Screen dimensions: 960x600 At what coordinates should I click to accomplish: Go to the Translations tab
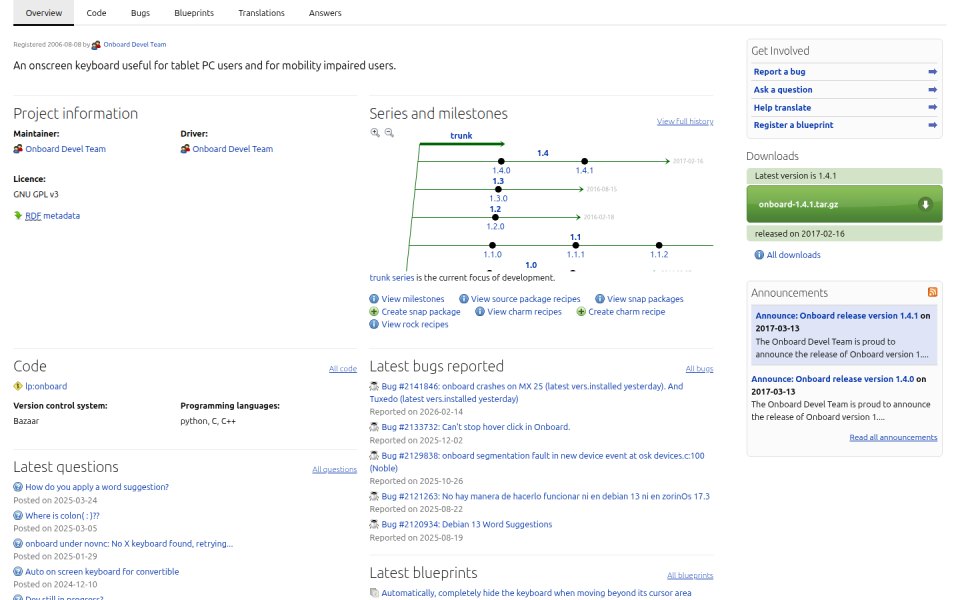pyautogui.click(x=261, y=13)
